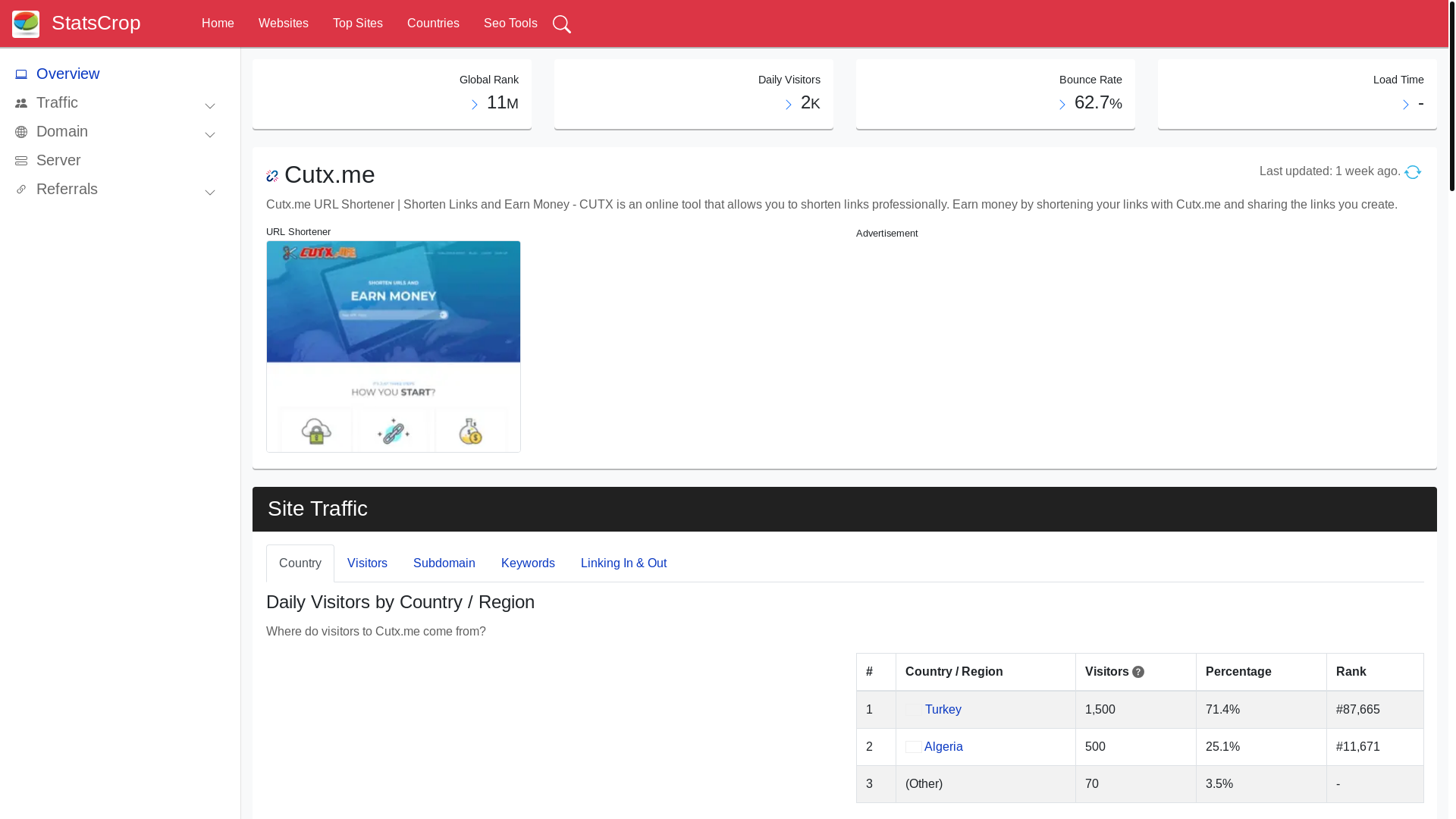
Task: Open the Seo Tools menu item
Action: (510, 24)
